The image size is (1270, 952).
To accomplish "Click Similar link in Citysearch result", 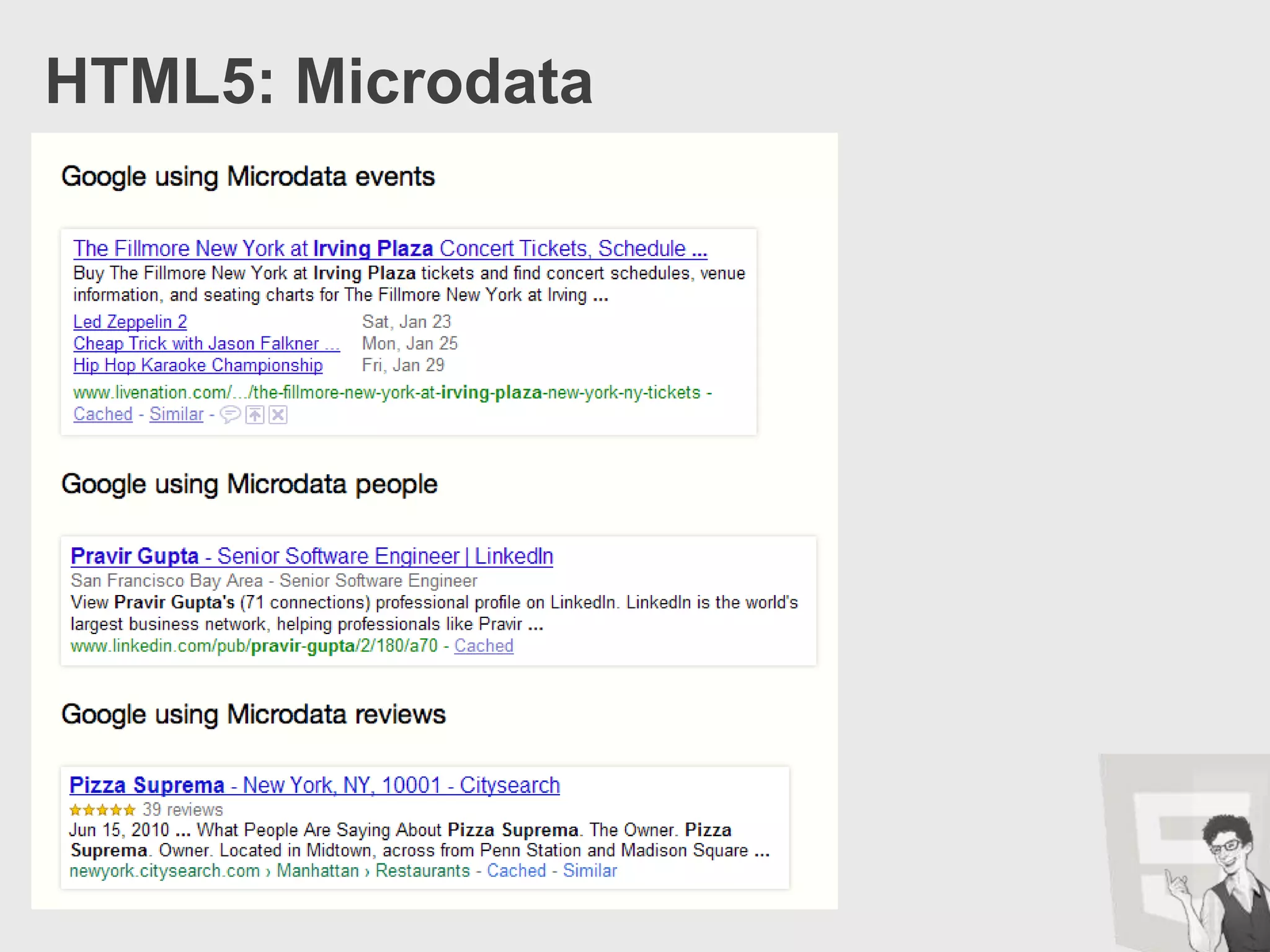I will [590, 871].
